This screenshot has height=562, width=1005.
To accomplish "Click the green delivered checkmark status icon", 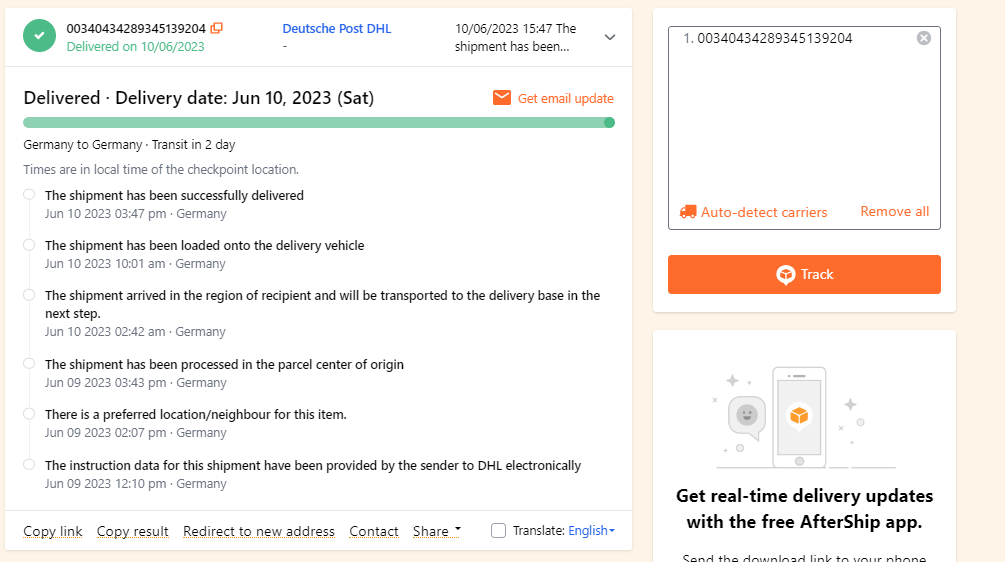I will (x=39, y=36).
